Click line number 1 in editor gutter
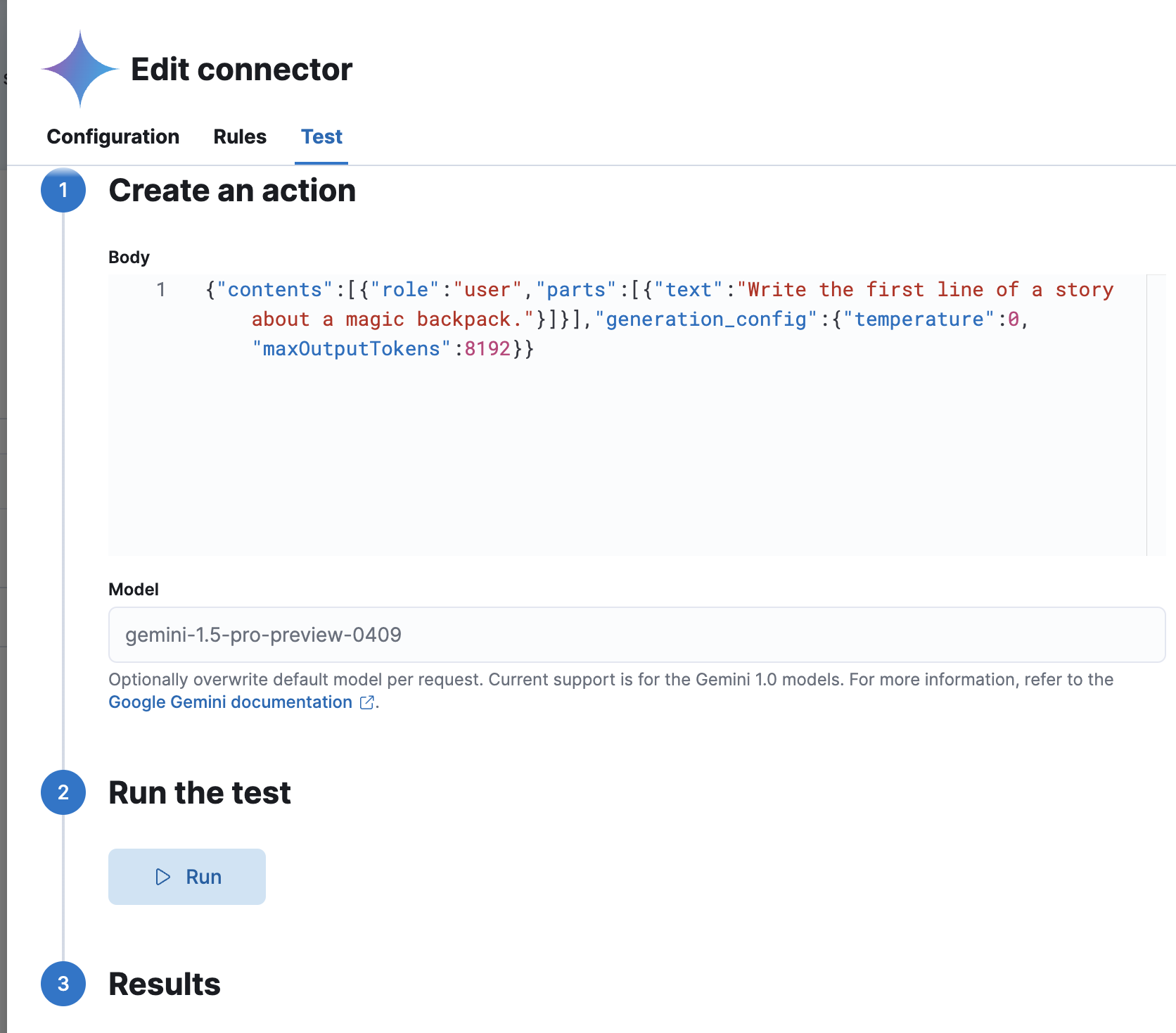Viewport: 1176px width, 1033px height. point(161,290)
